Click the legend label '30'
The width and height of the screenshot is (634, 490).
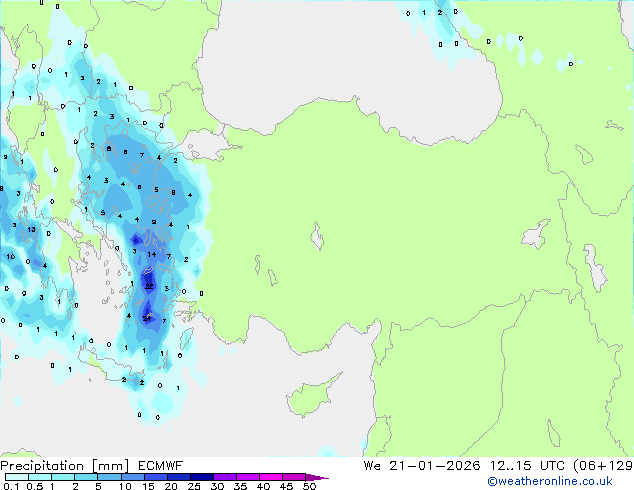coord(217,486)
